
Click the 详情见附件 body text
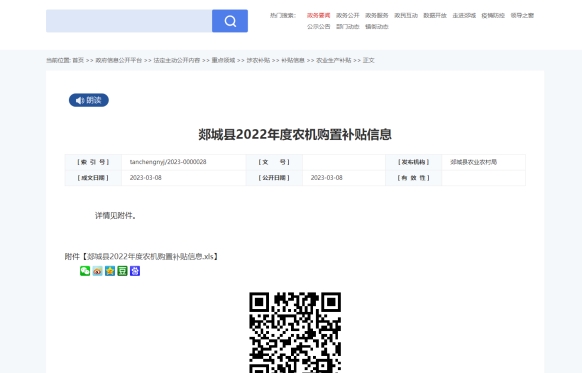115,216
